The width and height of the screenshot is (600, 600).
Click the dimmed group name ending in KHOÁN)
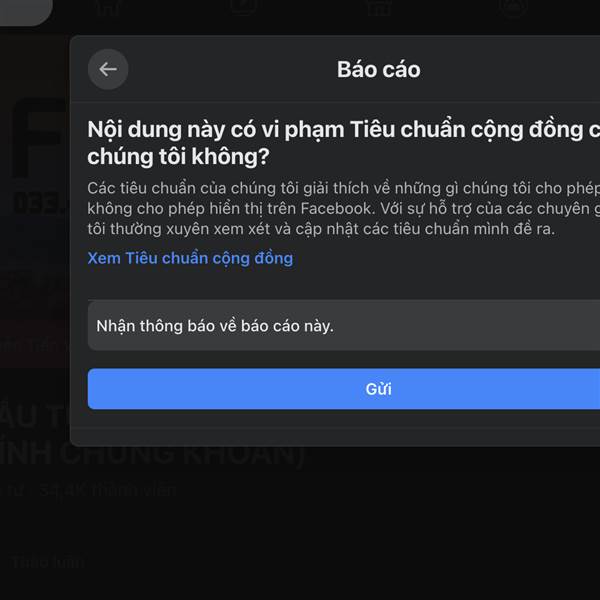(152, 434)
